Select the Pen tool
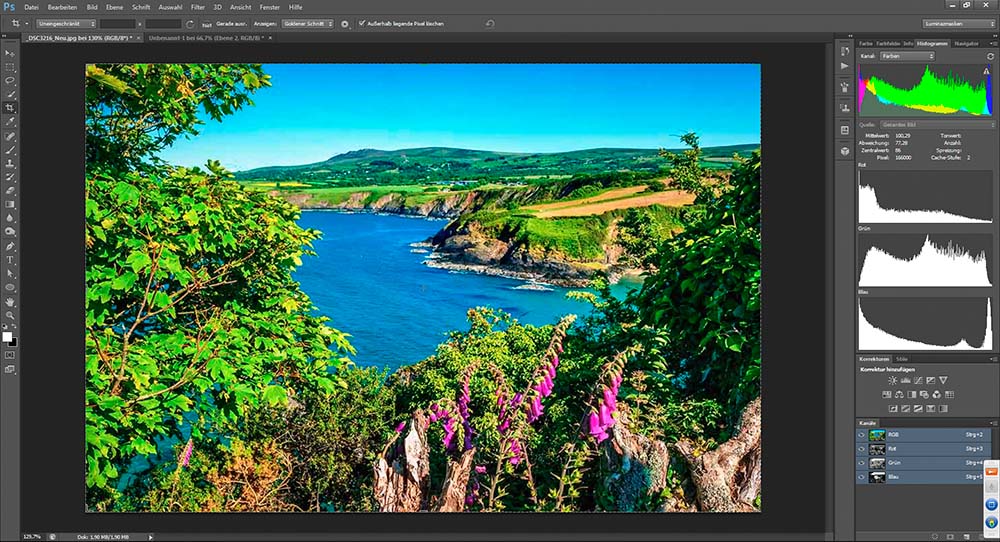 (x=10, y=246)
